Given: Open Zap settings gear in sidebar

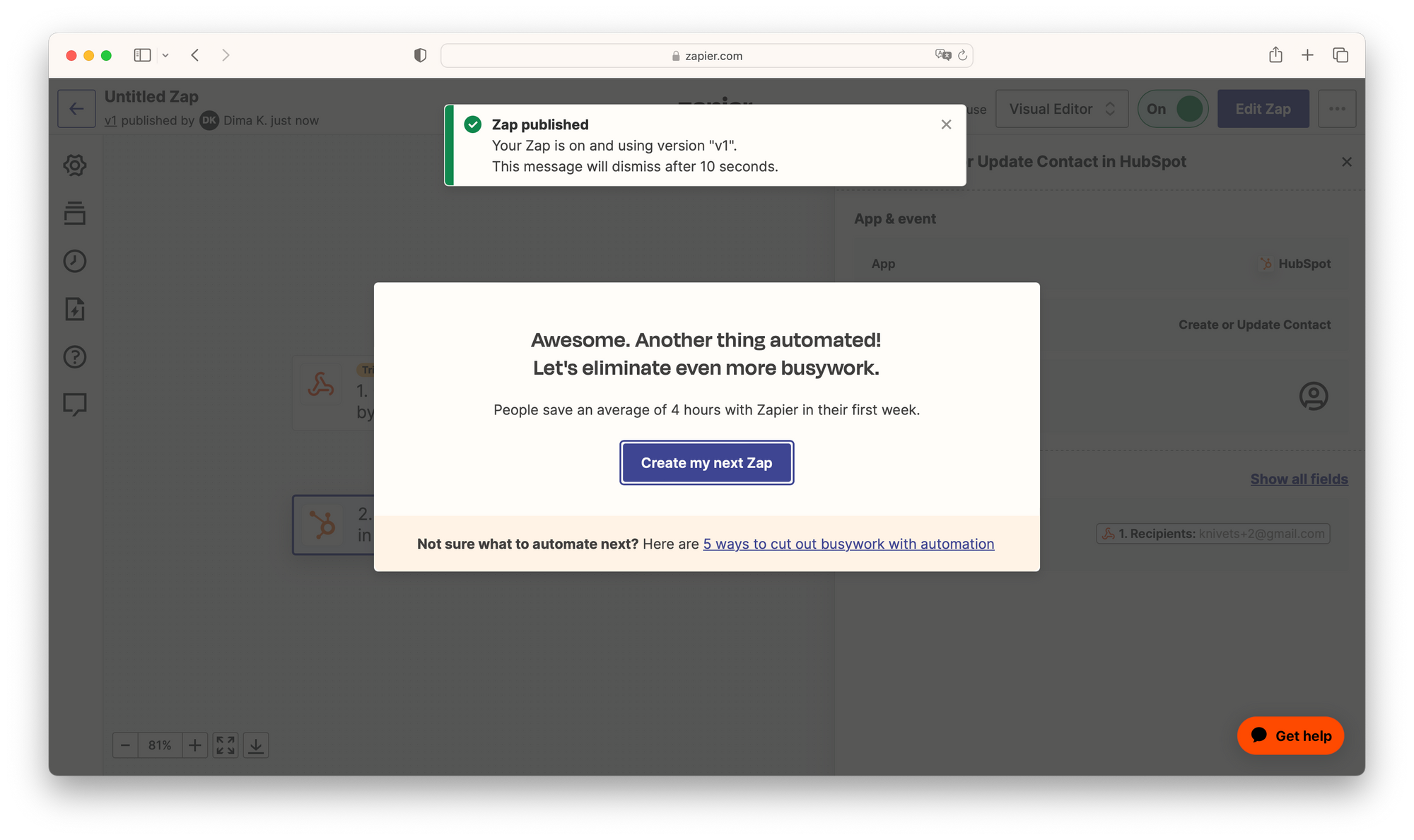Looking at the screenshot, I should [x=75, y=165].
